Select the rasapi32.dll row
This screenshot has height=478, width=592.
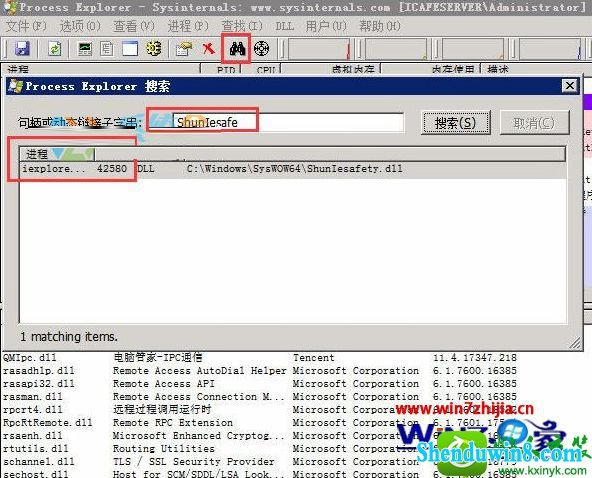[x=260, y=384]
